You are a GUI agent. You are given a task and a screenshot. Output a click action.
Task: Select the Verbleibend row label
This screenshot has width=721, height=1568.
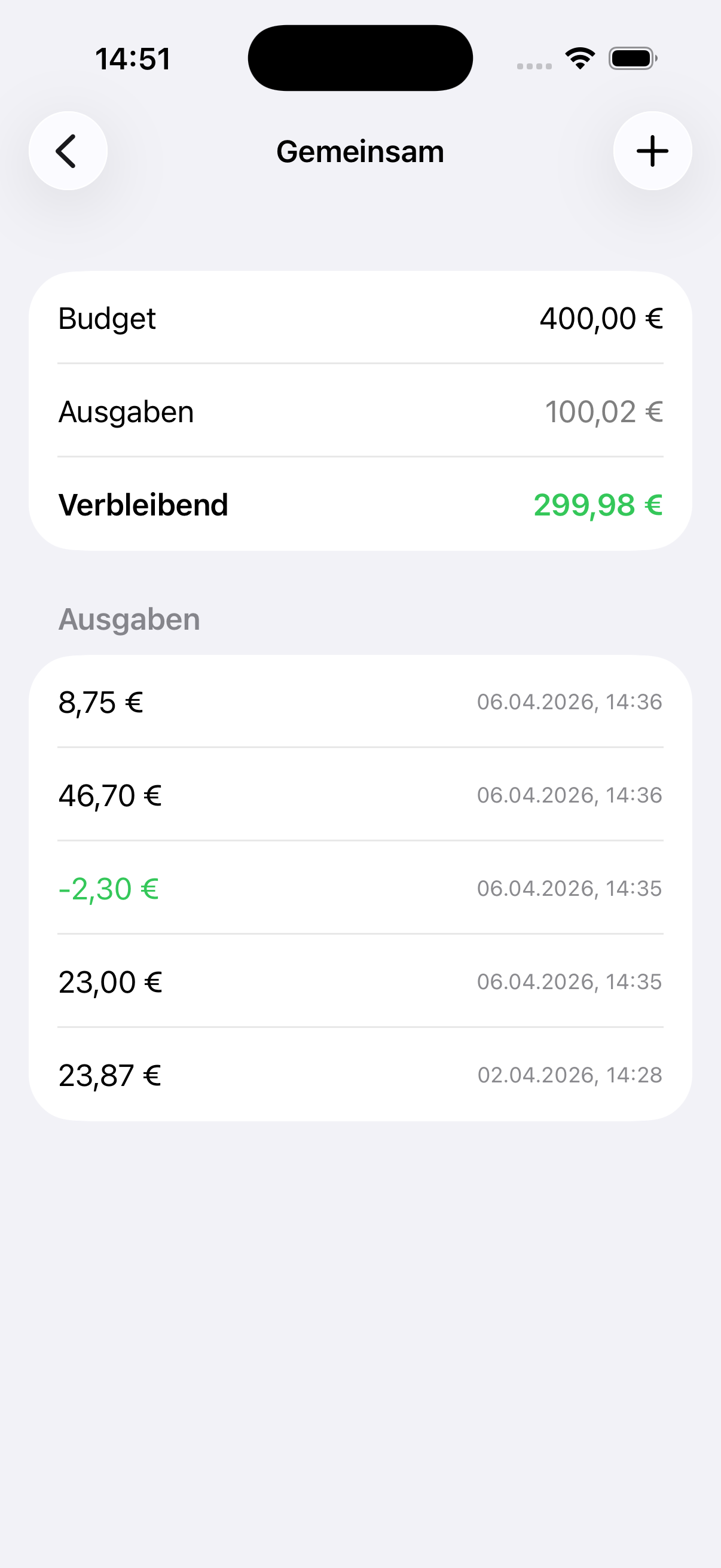pyautogui.click(x=143, y=505)
